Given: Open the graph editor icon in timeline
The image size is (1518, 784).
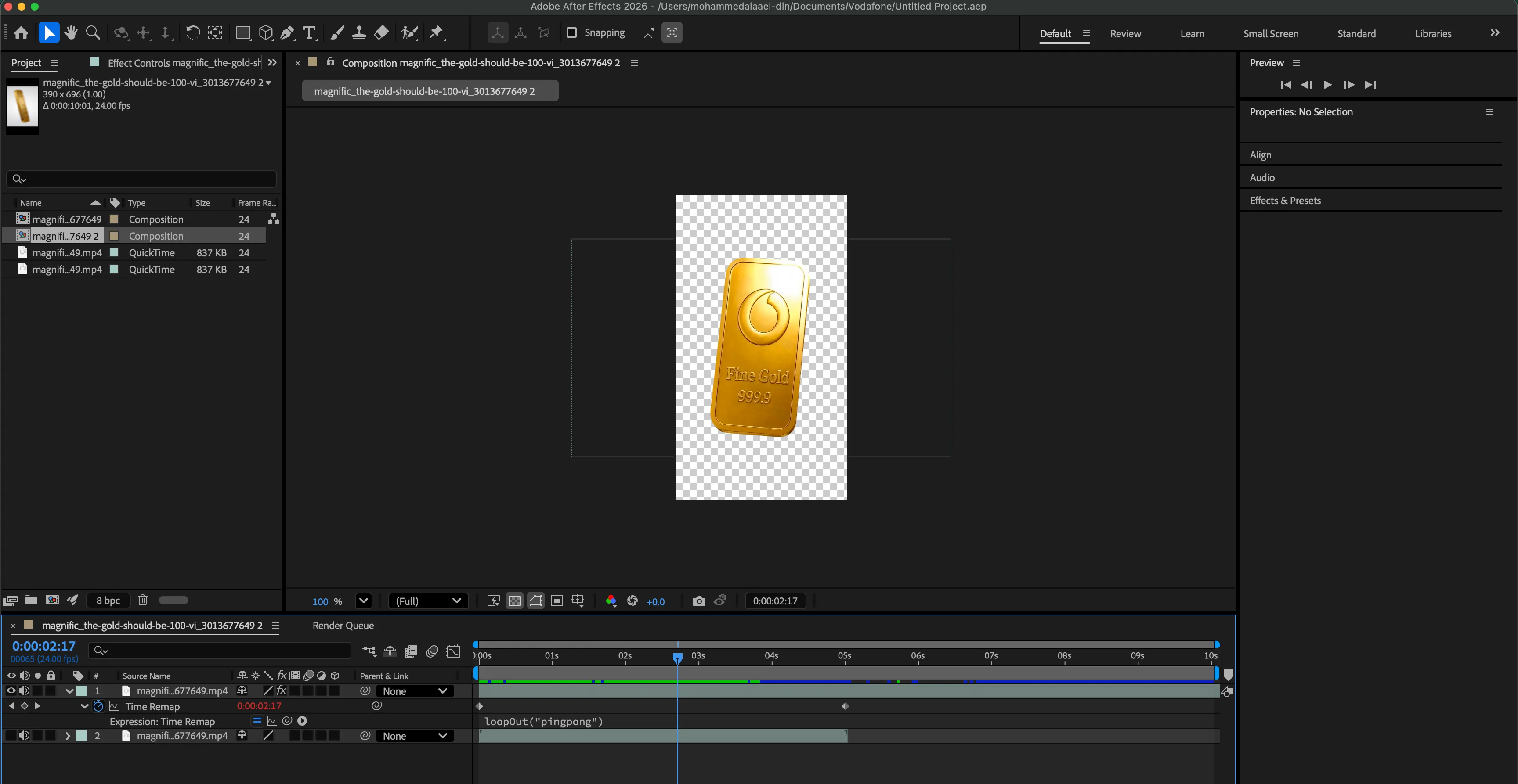Looking at the screenshot, I should pos(454,651).
